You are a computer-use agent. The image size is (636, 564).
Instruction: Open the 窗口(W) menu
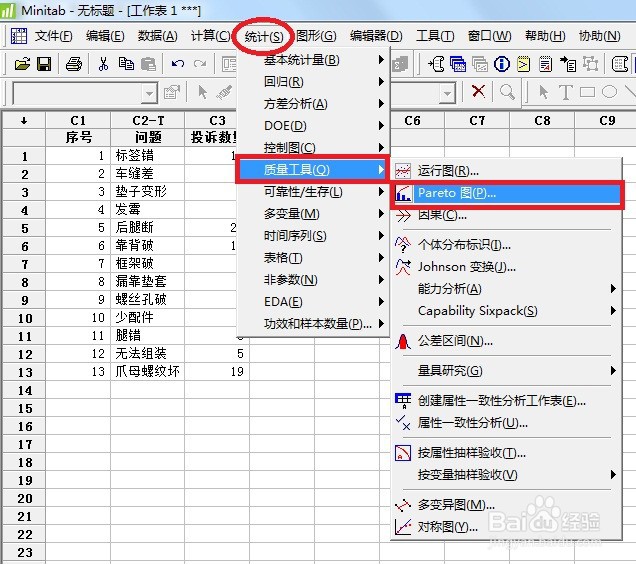[x=489, y=36]
